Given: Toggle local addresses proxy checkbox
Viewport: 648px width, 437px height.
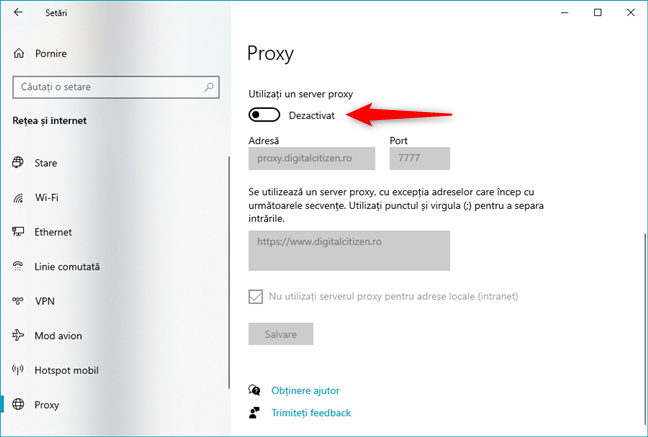Looking at the screenshot, I should pos(256,296).
